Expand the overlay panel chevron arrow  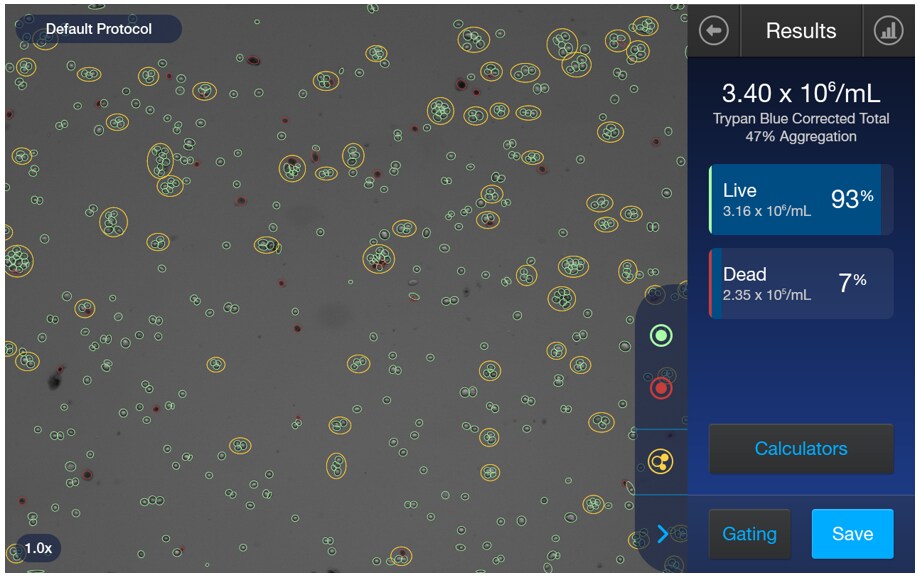coord(662,534)
